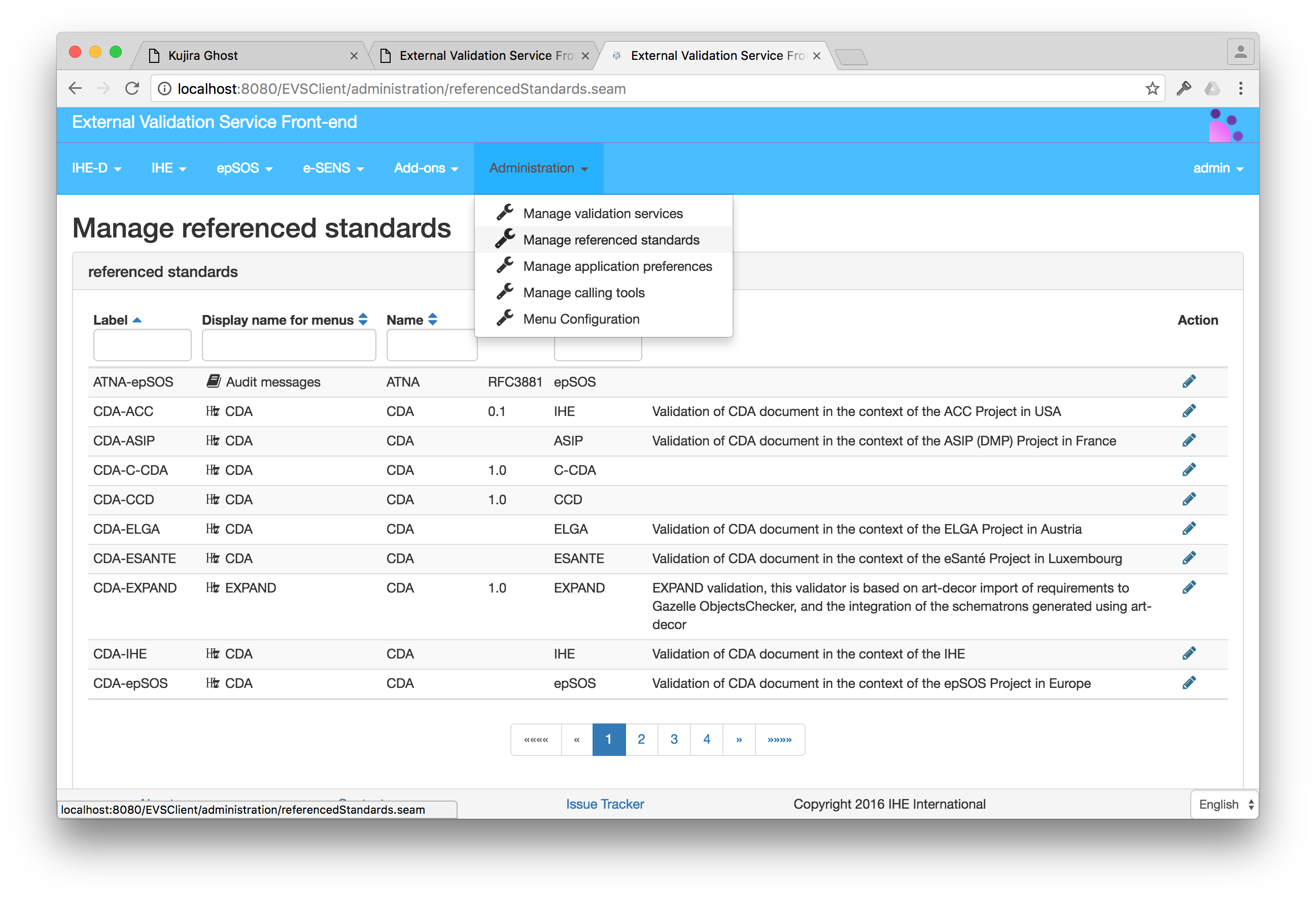Bookmark page with the star icon
1316x900 pixels.
1152,89
